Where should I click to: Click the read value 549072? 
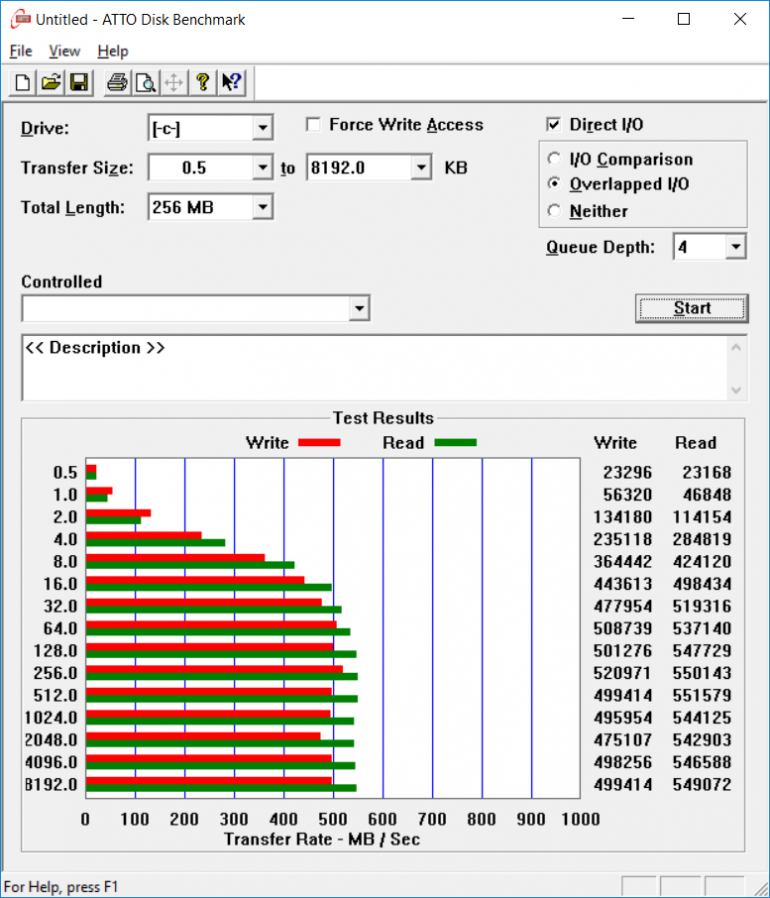pyautogui.click(x=702, y=785)
